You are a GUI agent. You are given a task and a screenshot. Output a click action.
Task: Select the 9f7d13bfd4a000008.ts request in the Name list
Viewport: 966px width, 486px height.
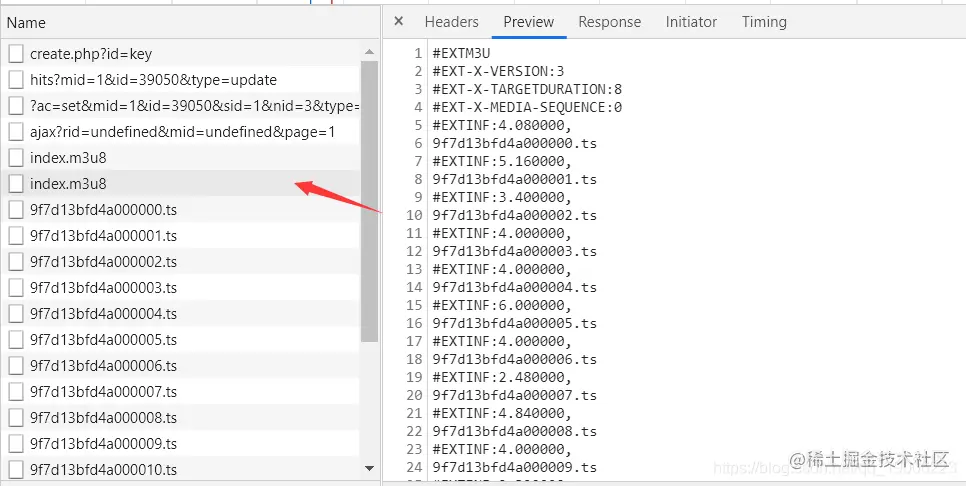[104, 418]
